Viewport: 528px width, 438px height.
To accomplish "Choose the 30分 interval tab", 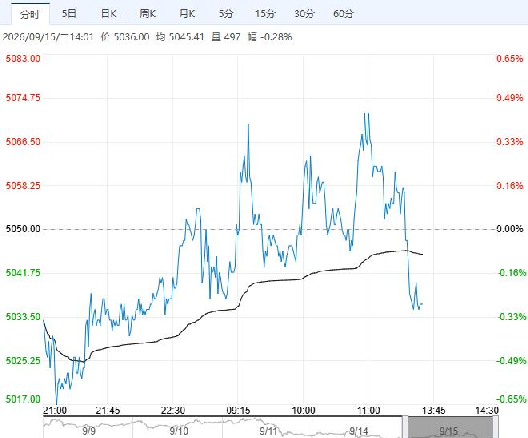I will [304, 14].
